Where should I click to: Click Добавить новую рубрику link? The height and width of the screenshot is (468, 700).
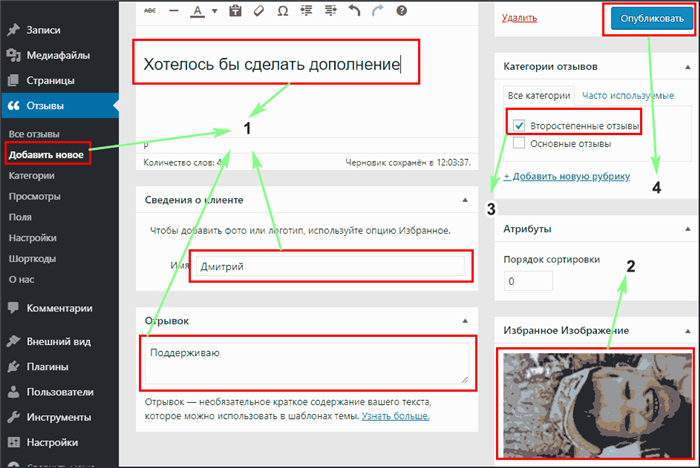click(567, 176)
